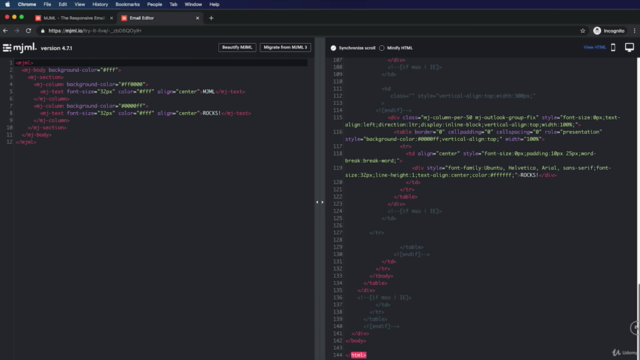
Task: Click the mj-body line in editor
Action: 72,70
